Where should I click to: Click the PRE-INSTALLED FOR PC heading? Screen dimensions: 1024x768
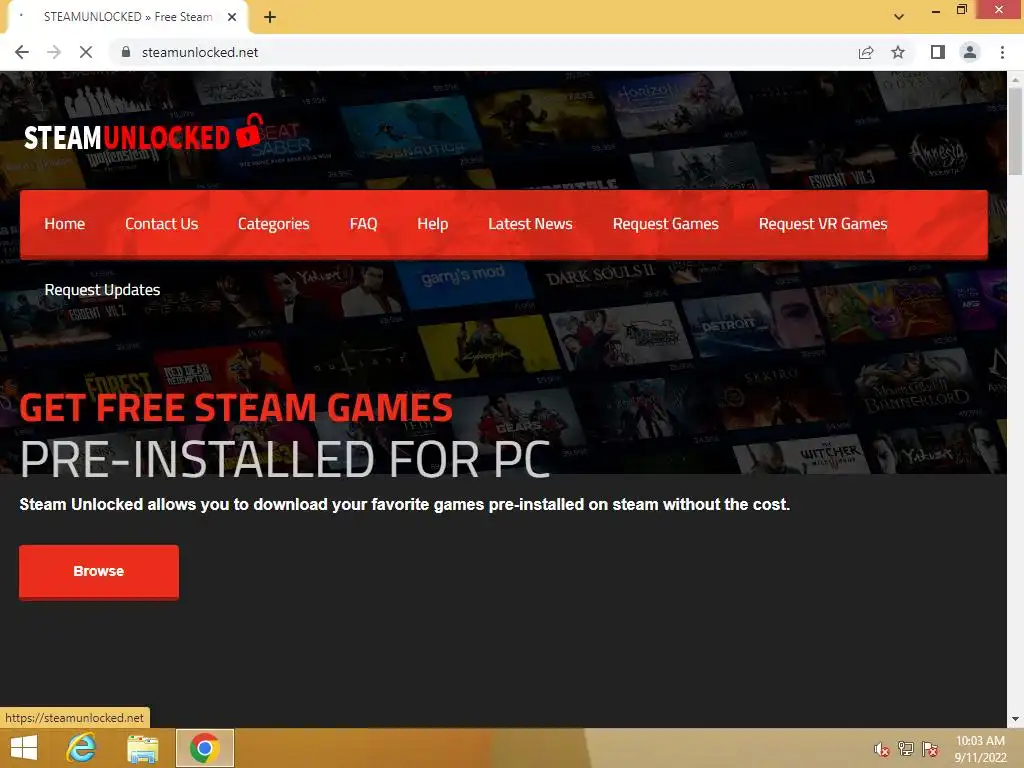[285, 460]
